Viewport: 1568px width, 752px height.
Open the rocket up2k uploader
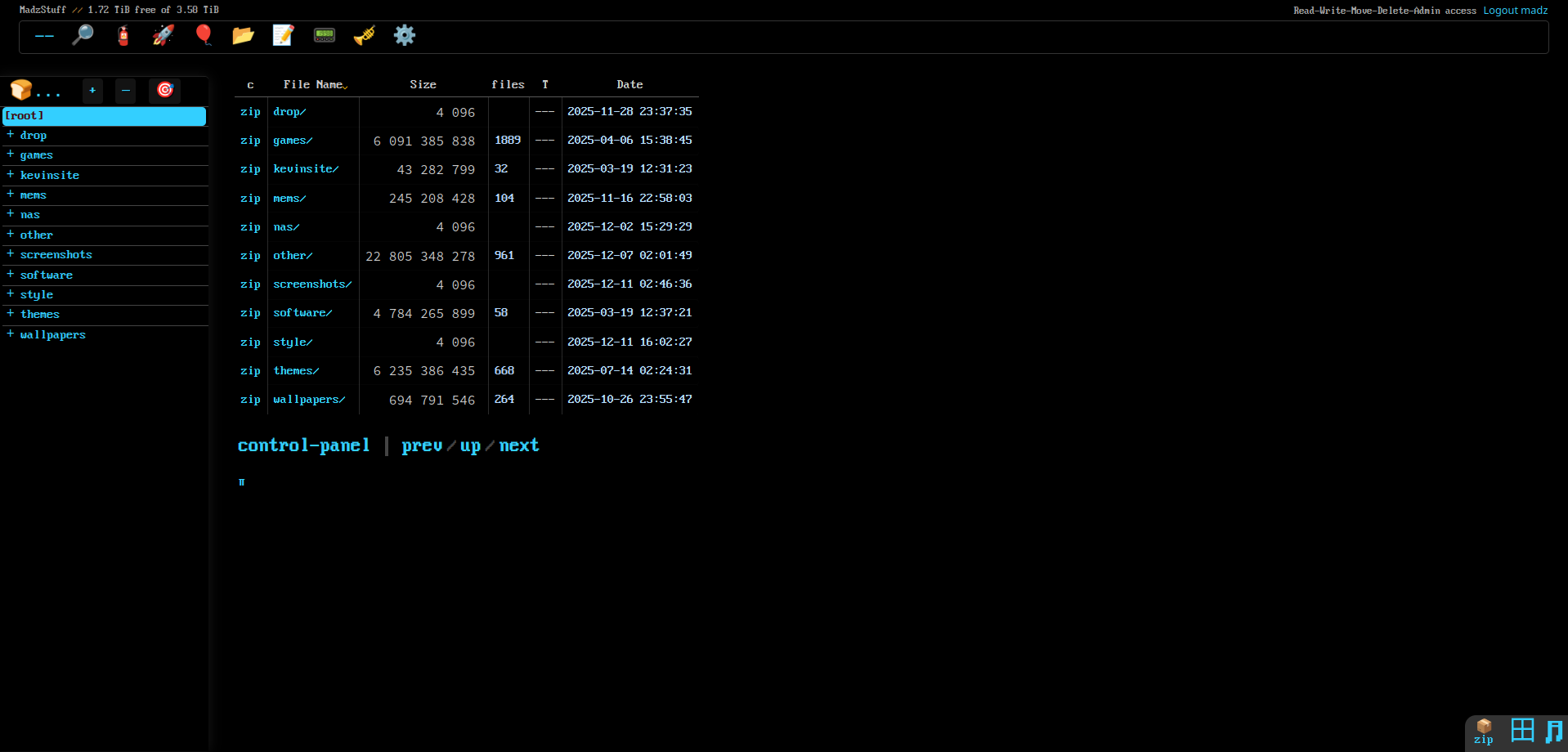(164, 35)
